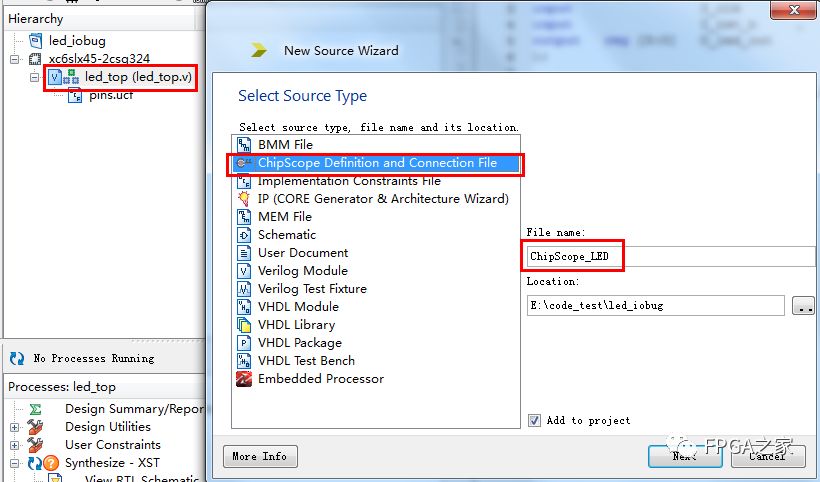Expand the Design Utilities process node
This screenshot has height=482, width=820.
(15, 427)
